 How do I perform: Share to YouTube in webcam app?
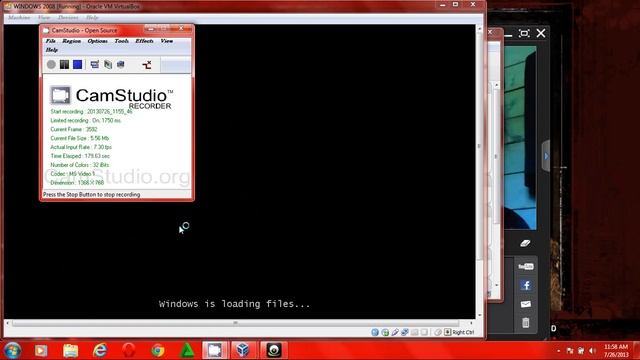point(526,267)
